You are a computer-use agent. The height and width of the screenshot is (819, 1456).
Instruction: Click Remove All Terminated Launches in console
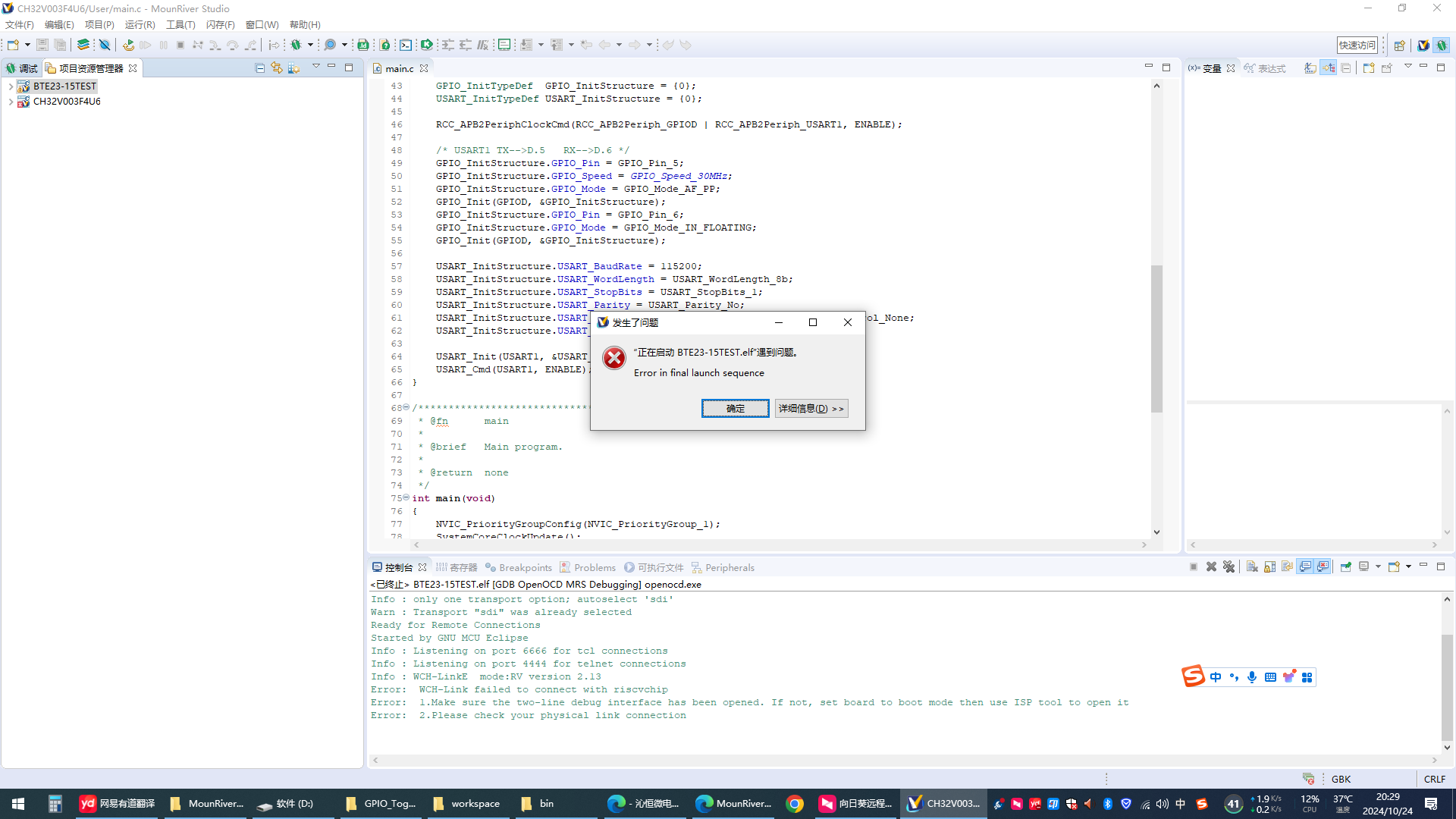click(x=1229, y=567)
